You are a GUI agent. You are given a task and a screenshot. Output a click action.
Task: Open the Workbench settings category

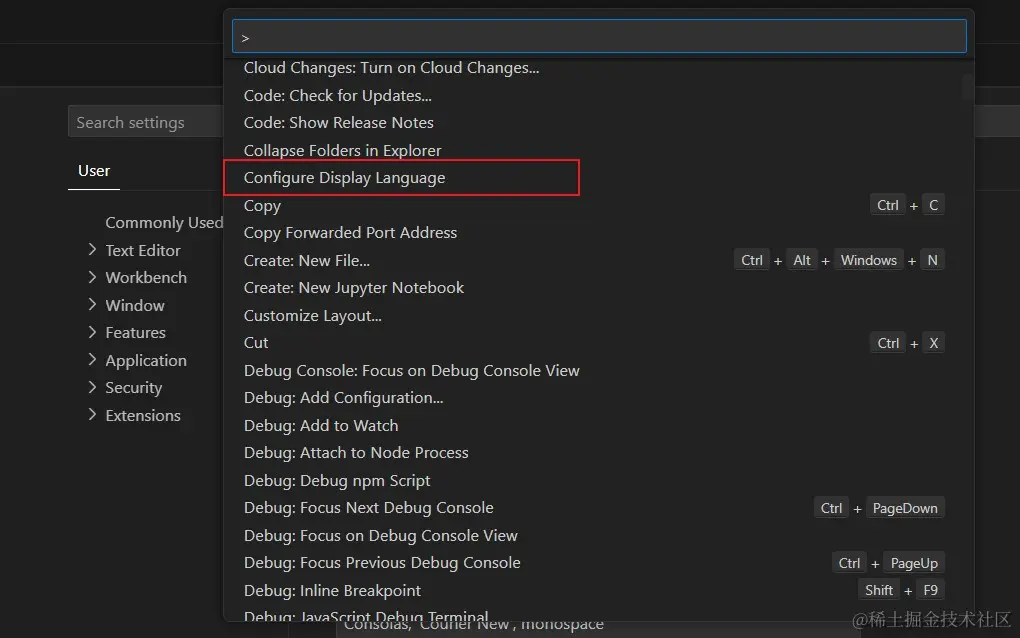146,278
